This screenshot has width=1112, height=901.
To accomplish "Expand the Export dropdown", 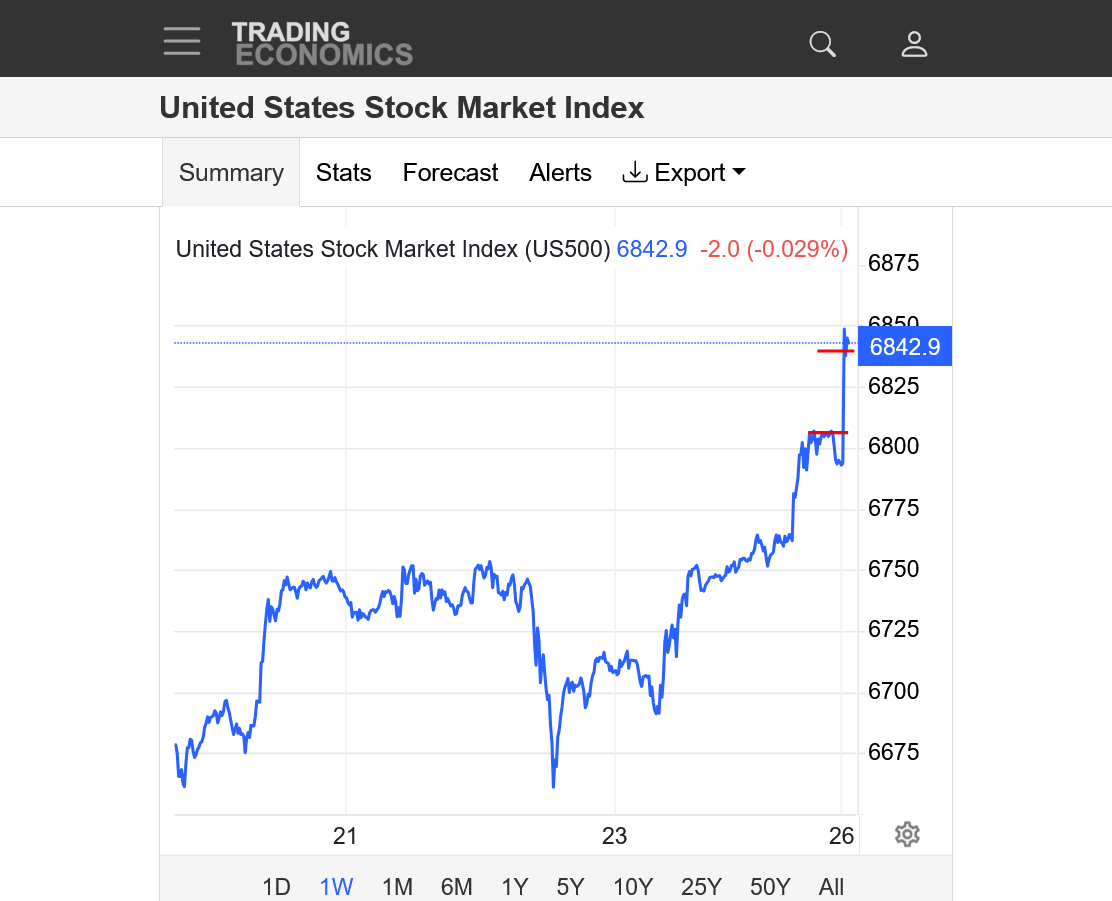I will coord(684,173).
